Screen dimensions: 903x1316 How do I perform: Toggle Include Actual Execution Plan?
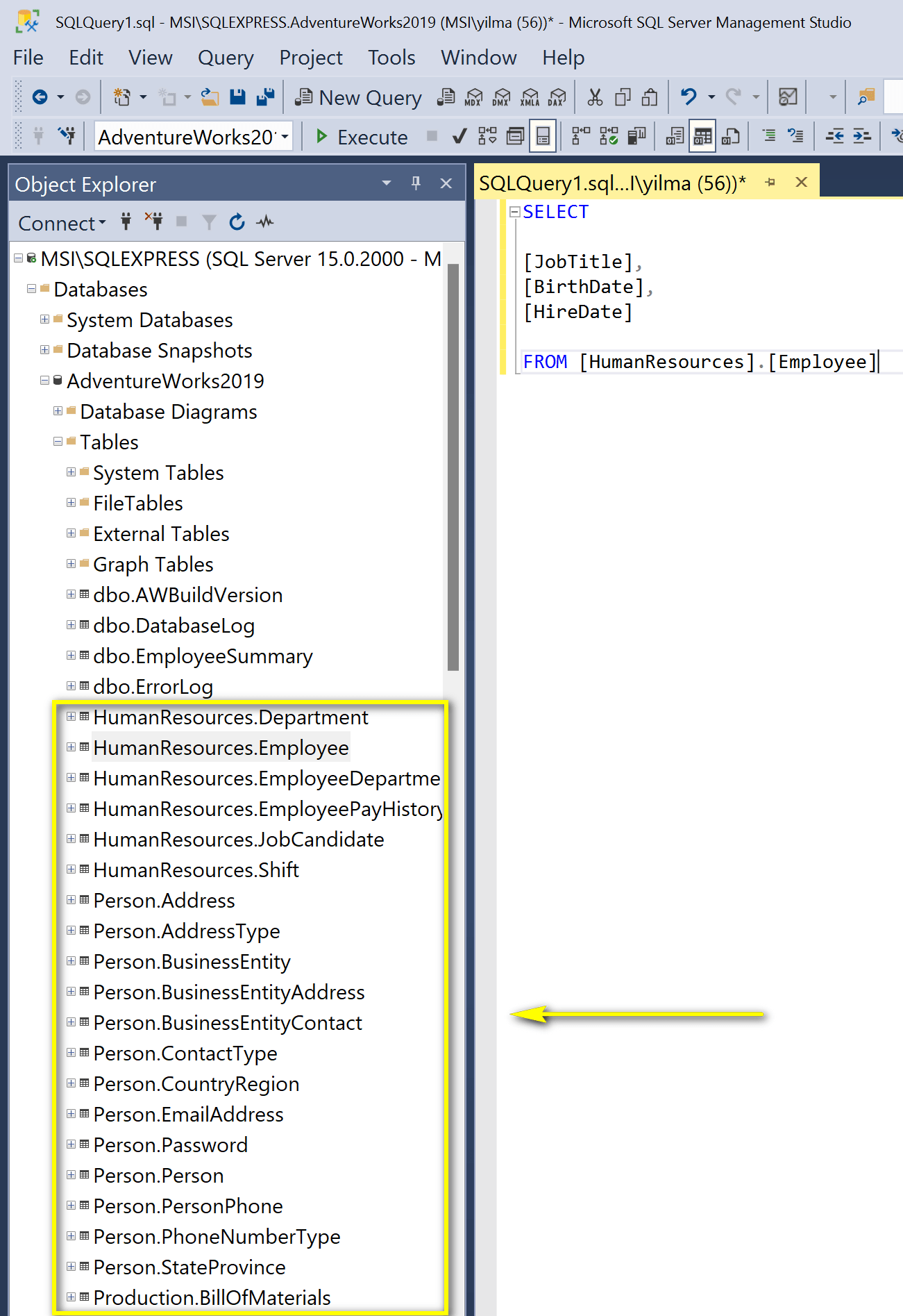581,136
